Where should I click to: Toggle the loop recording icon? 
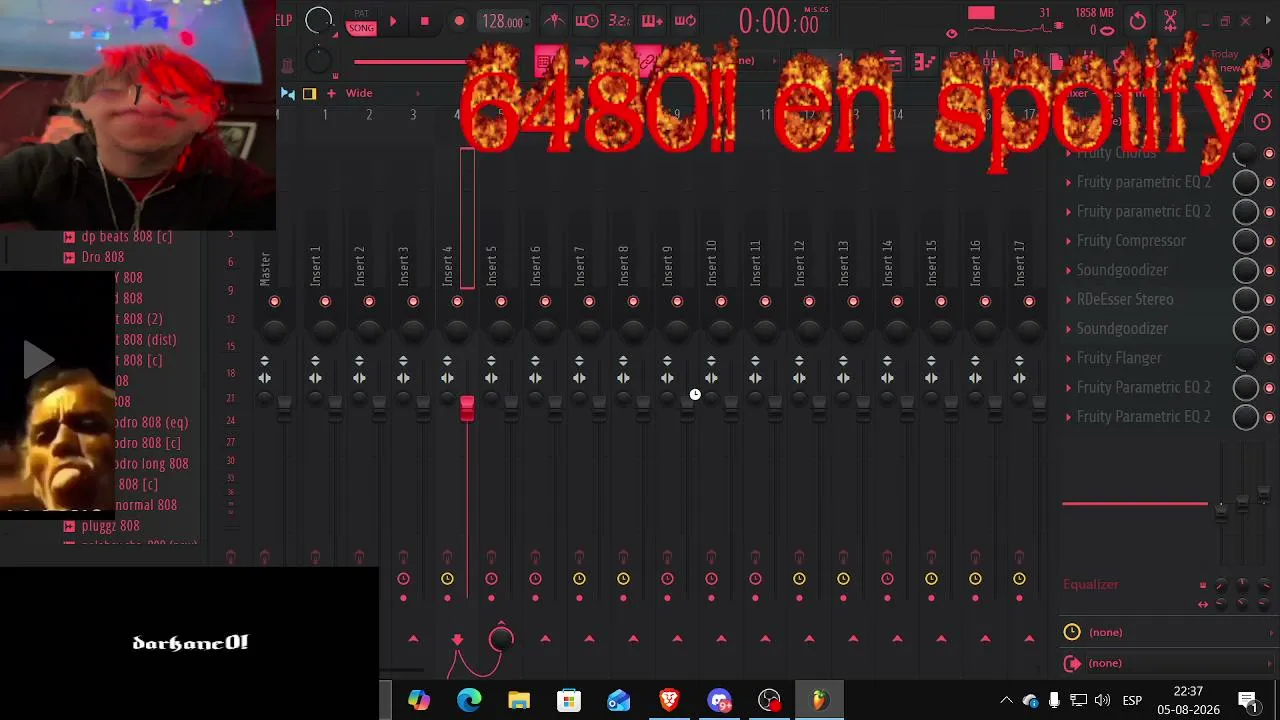coord(685,21)
